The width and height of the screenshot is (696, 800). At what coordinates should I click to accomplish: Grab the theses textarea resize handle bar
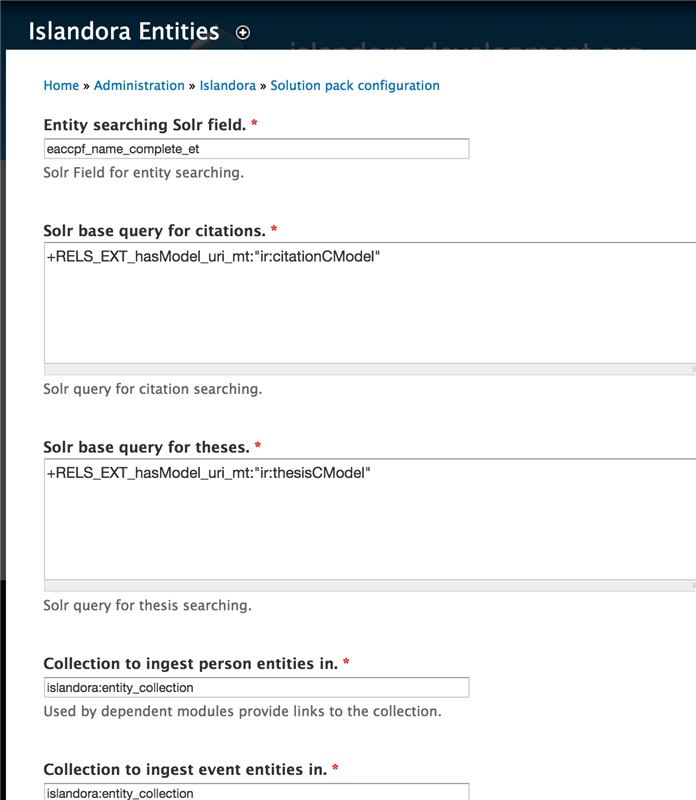pos(370,584)
